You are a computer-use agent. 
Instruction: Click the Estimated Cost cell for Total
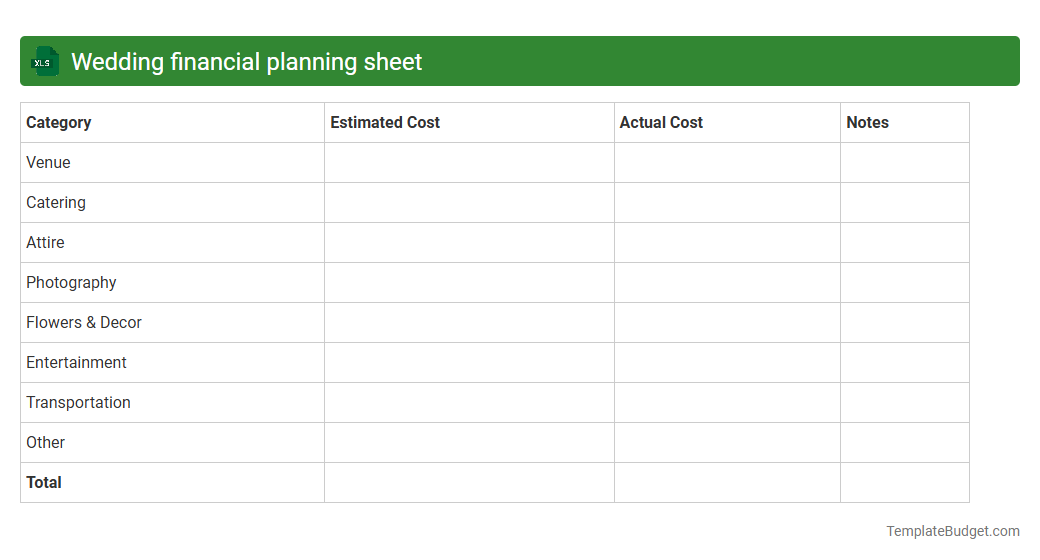[469, 482]
